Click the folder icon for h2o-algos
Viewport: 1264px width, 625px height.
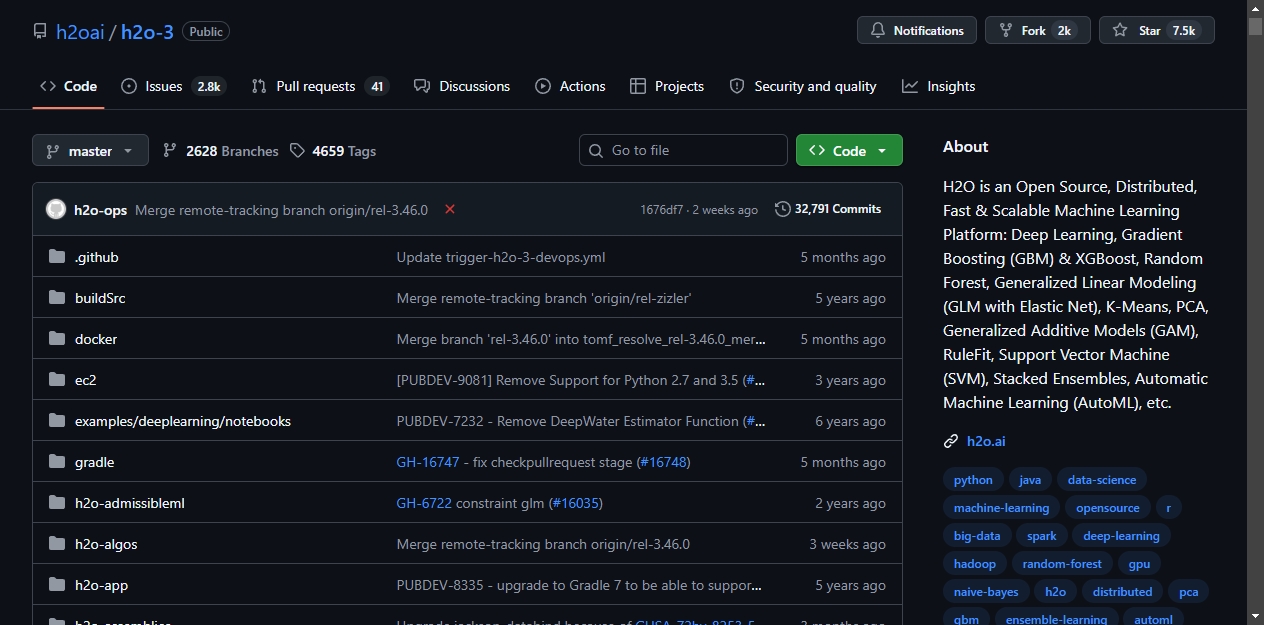tap(56, 544)
